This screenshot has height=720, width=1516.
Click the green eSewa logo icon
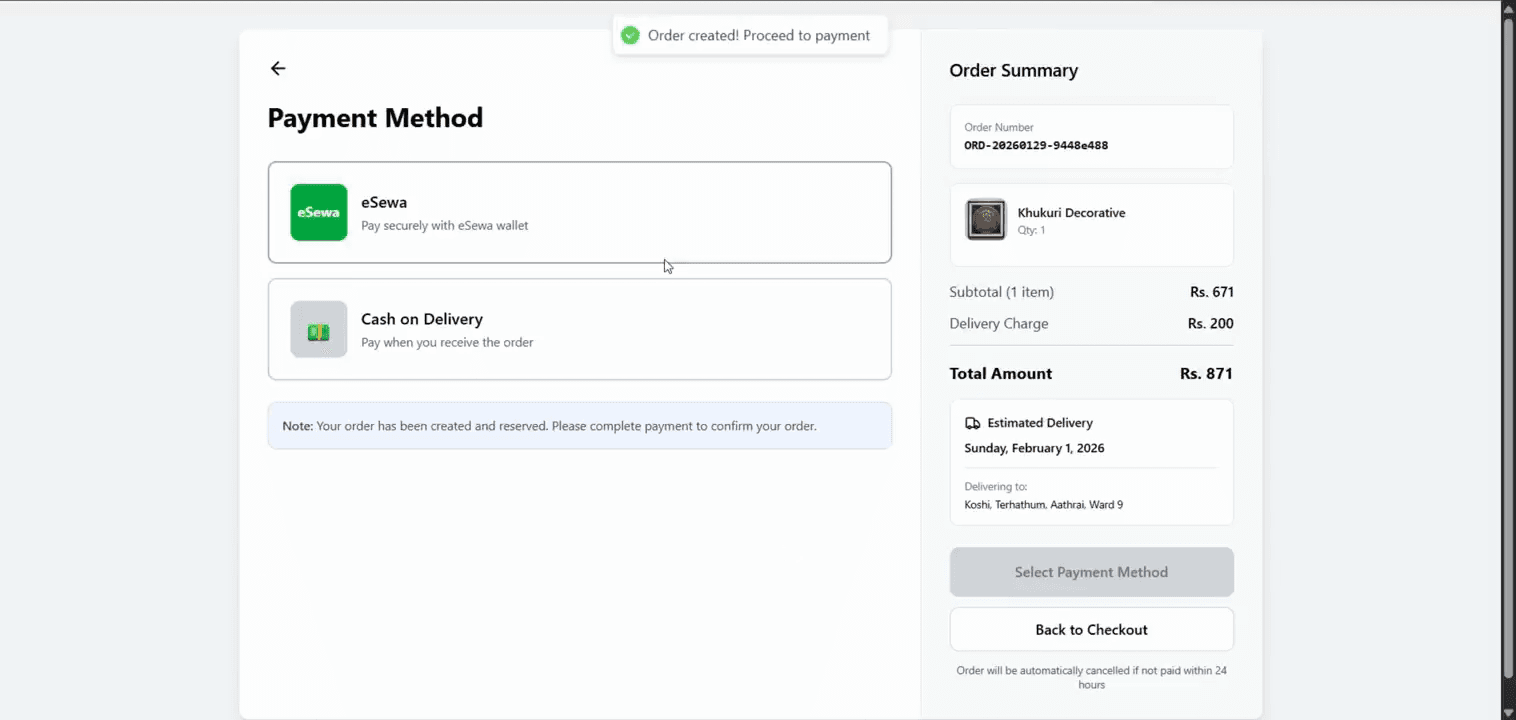(319, 212)
